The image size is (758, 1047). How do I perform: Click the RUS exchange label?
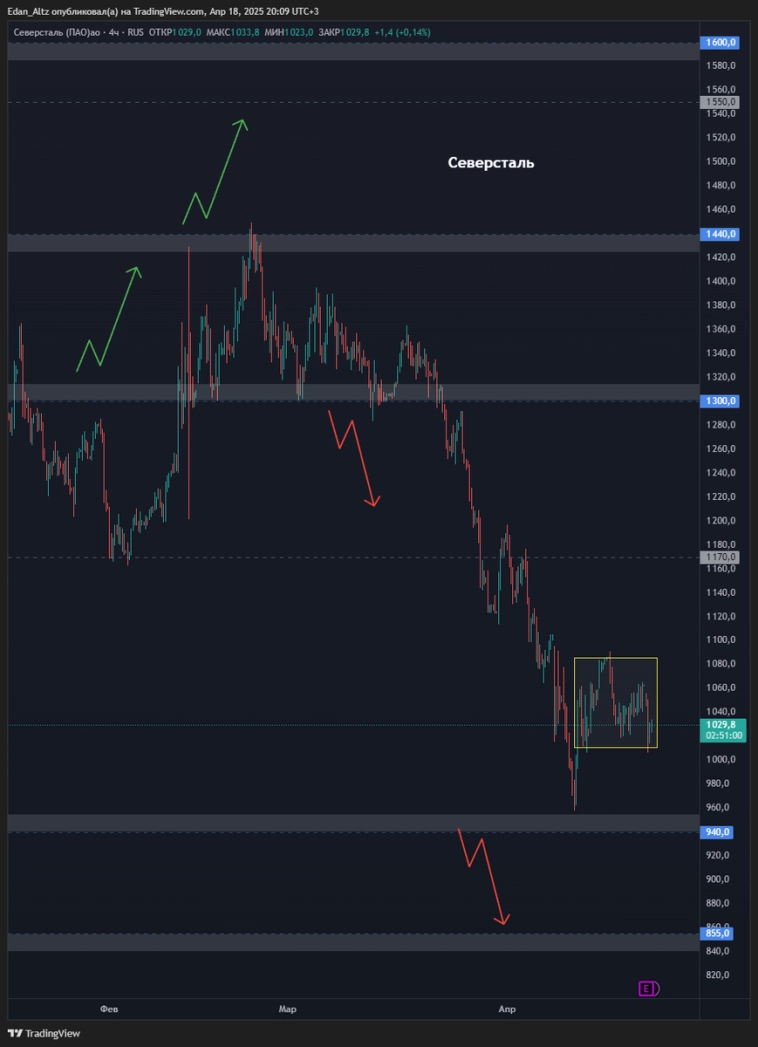pyautogui.click(x=136, y=32)
